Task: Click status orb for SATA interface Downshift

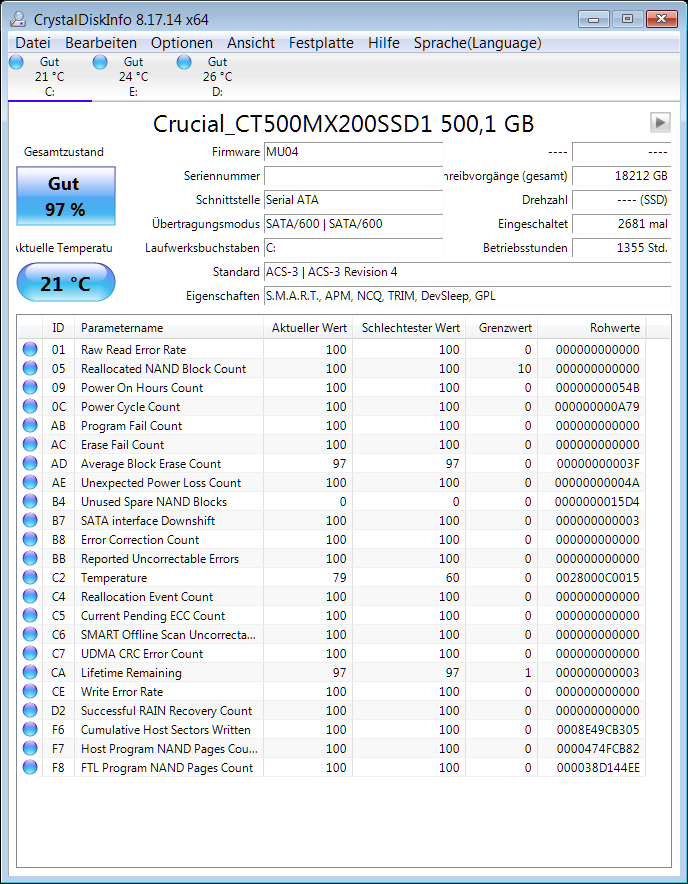Action: click(30, 521)
